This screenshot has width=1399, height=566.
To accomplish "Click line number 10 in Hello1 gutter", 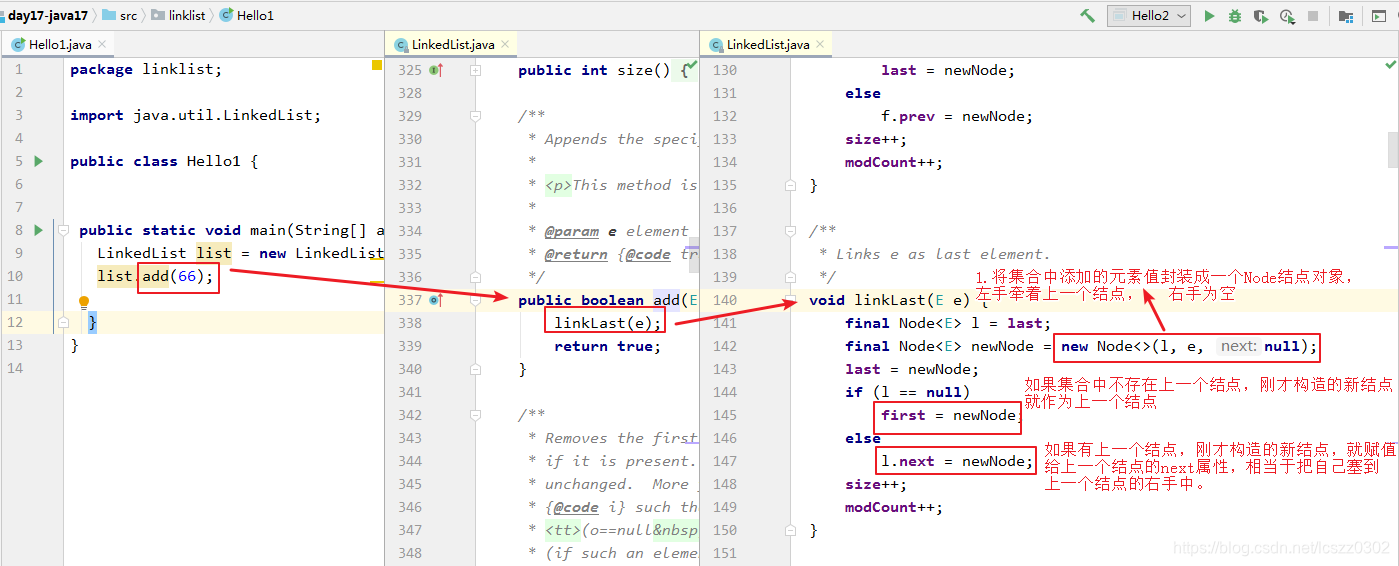I will click(x=15, y=277).
